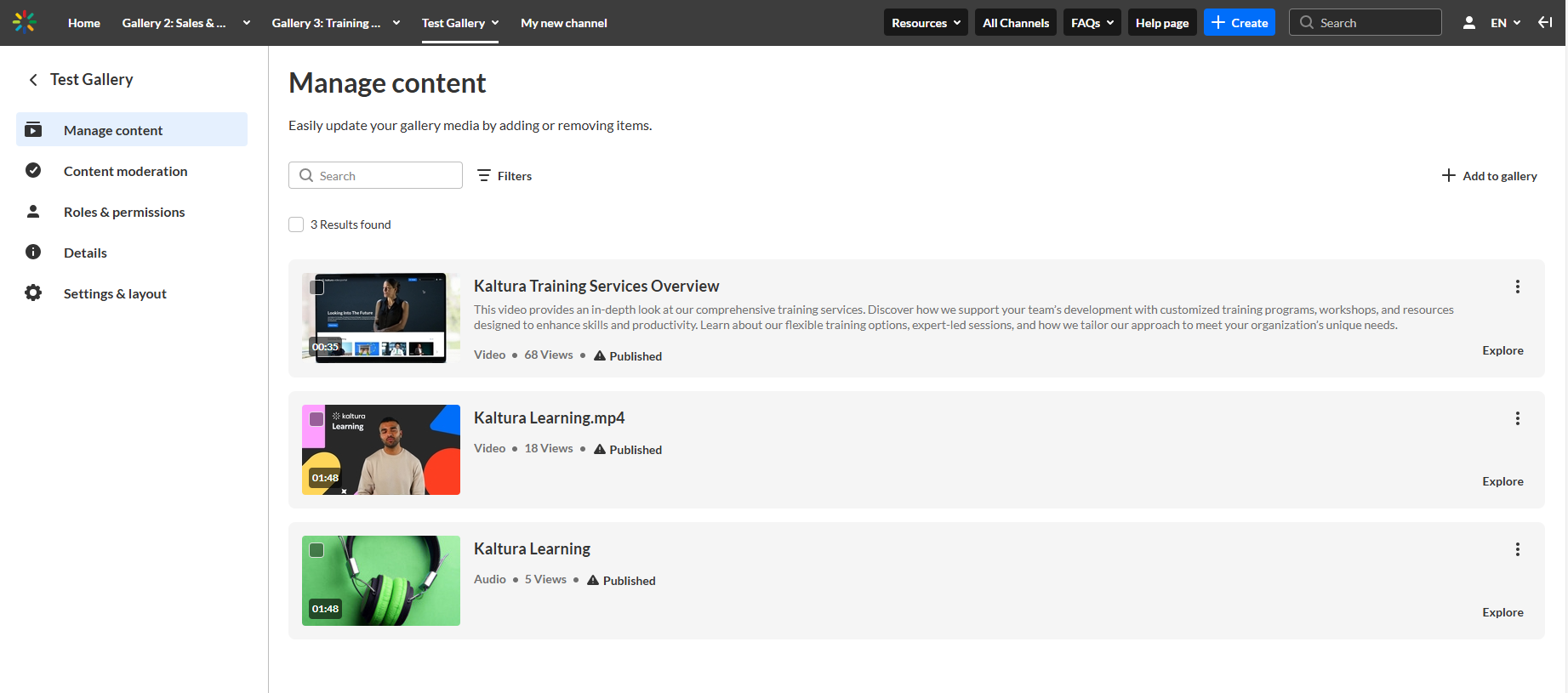This screenshot has height=693, width=1568.
Task: Click the warning icon on Kaltura Learning.mp4
Action: 600,449
